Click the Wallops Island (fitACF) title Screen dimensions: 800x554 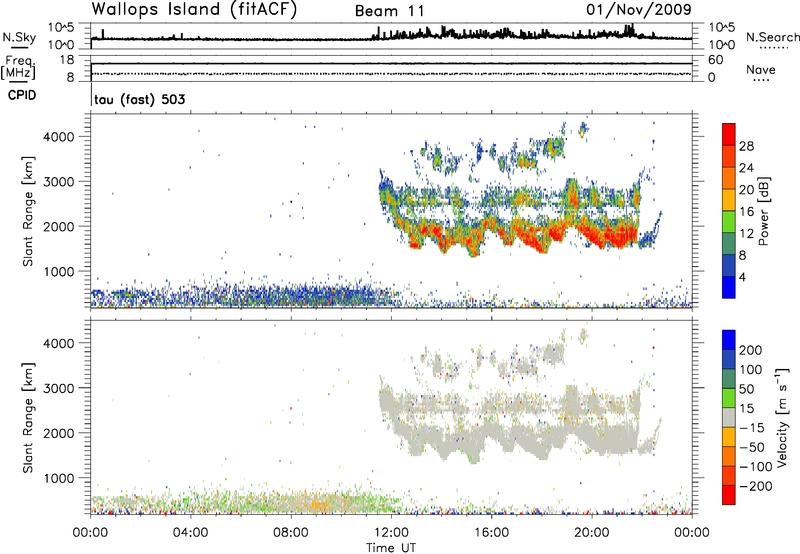[194, 9]
